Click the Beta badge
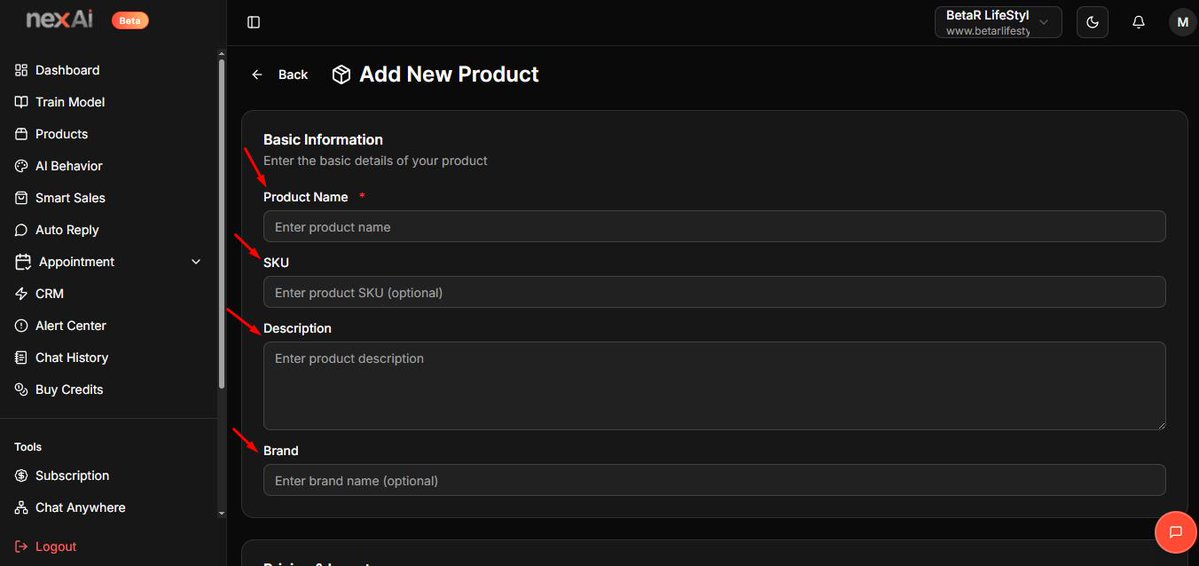 [130, 21]
